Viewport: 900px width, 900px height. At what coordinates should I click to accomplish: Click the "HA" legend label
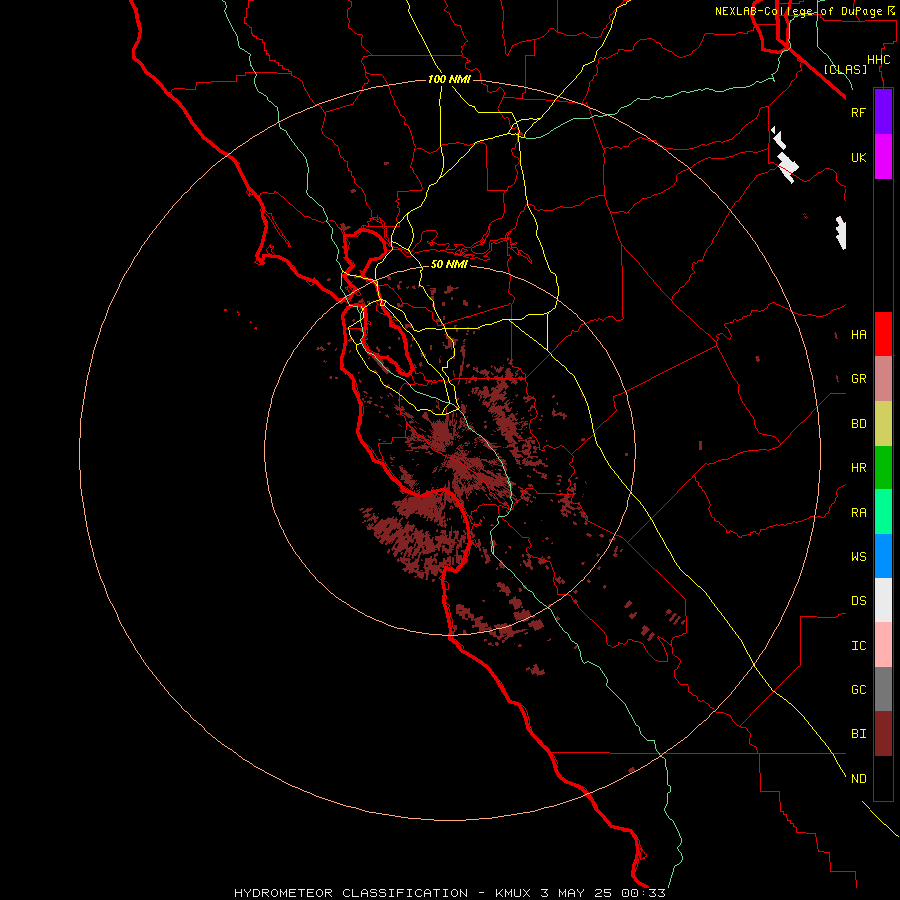click(858, 334)
